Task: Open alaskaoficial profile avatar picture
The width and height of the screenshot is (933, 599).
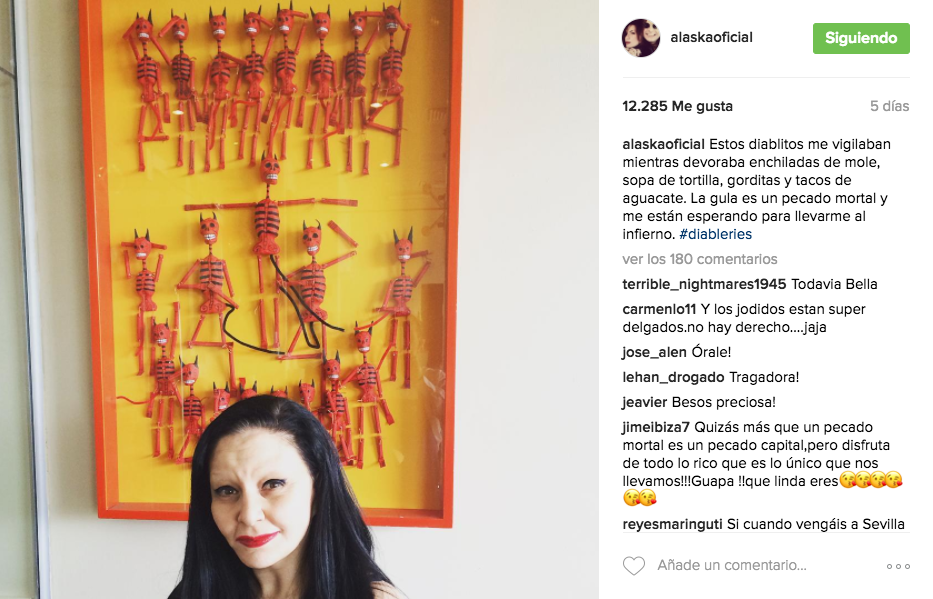Action: click(641, 37)
